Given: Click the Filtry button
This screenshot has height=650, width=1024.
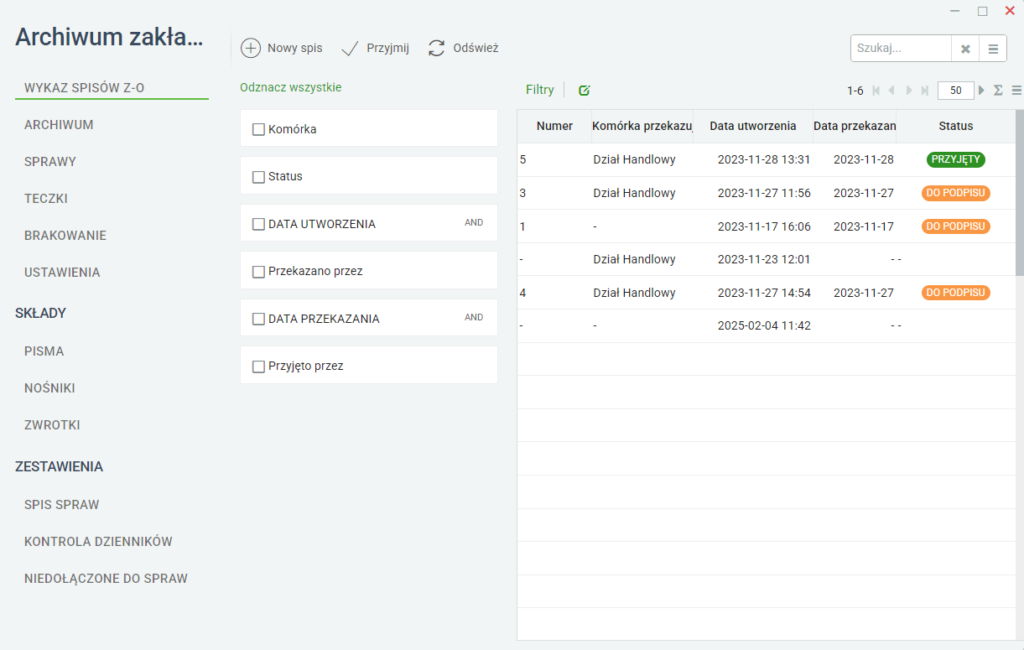Looking at the screenshot, I should click(539, 89).
